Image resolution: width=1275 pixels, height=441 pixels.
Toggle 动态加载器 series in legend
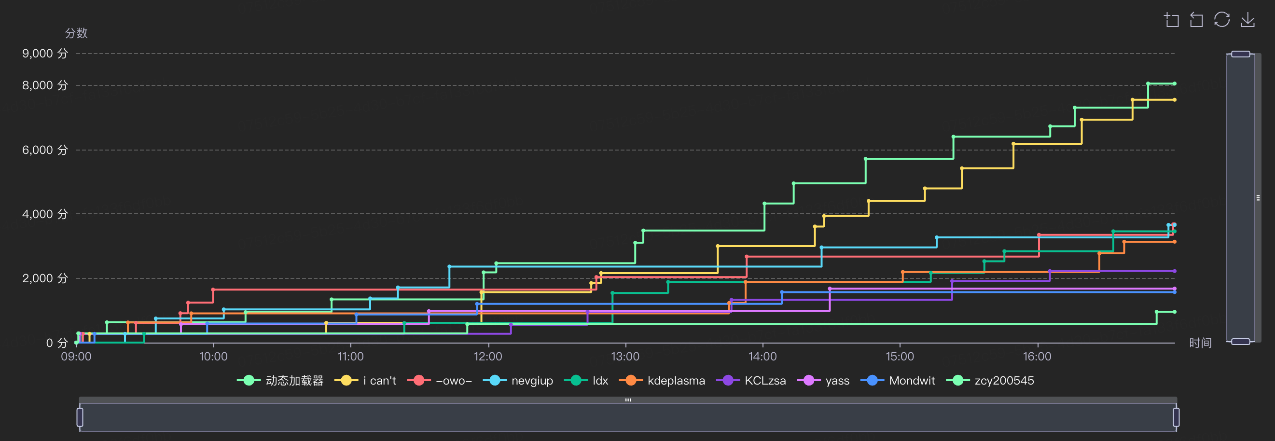tap(280, 381)
